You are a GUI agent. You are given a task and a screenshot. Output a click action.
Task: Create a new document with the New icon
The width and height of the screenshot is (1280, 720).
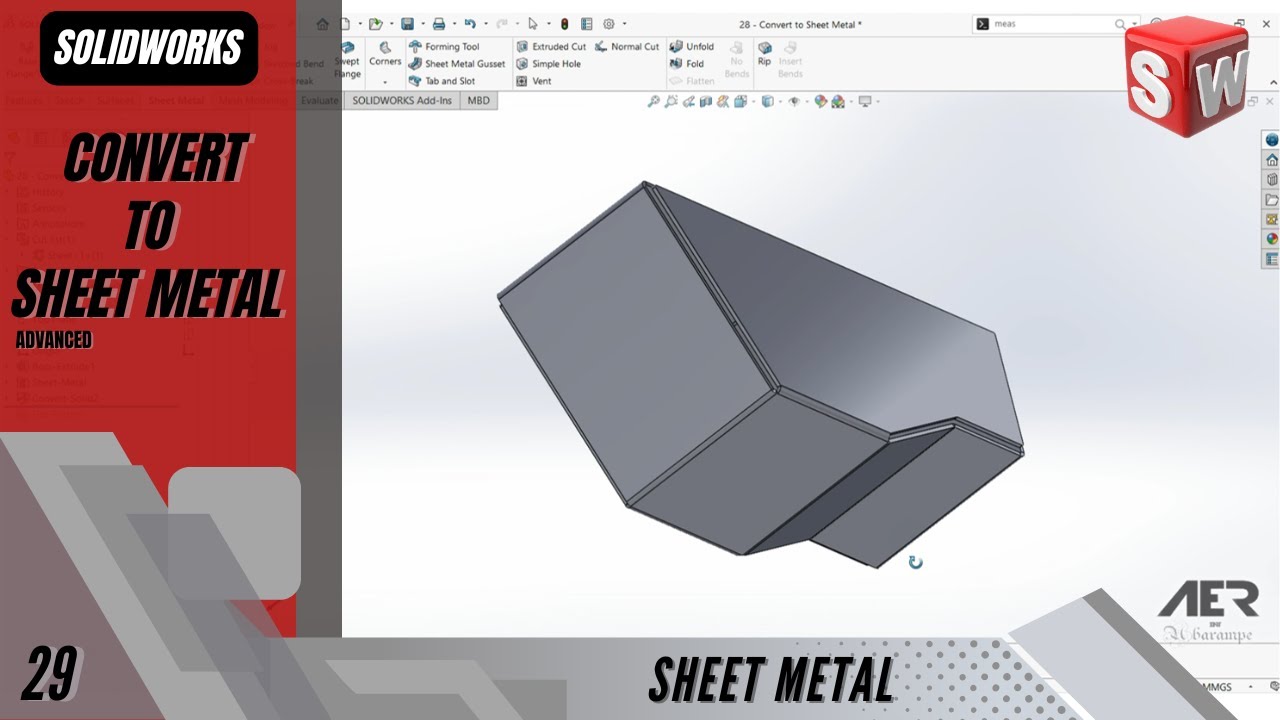point(345,24)
